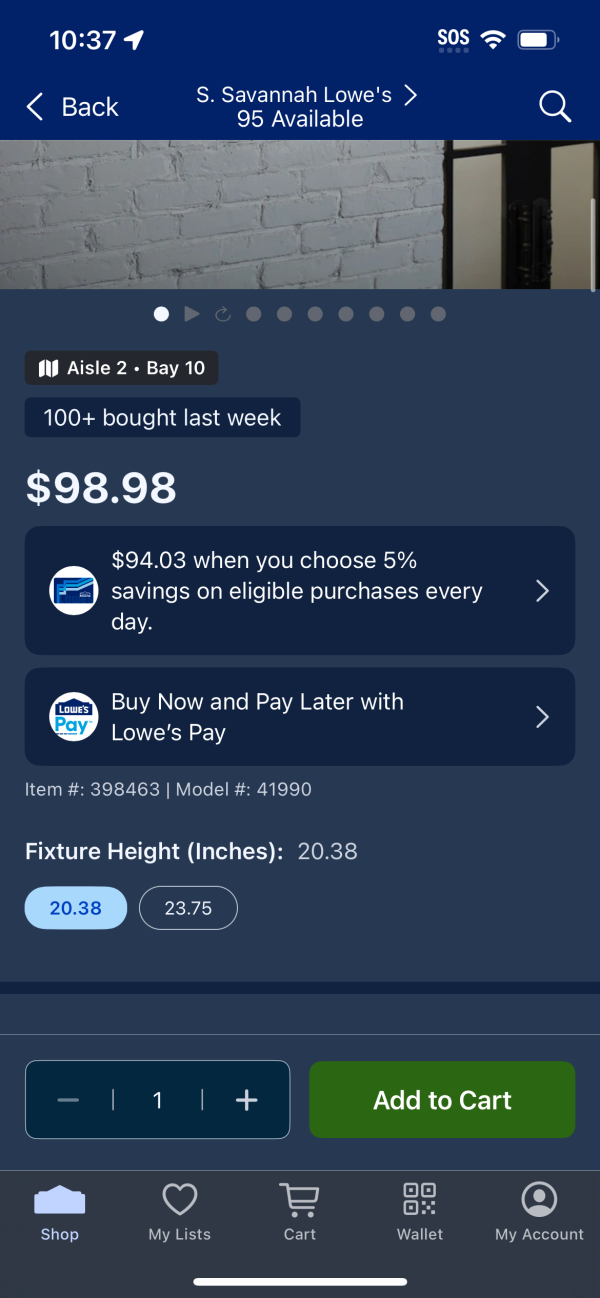Open Aisle 2 Bay 10 map badge

[x=121, y=368]
